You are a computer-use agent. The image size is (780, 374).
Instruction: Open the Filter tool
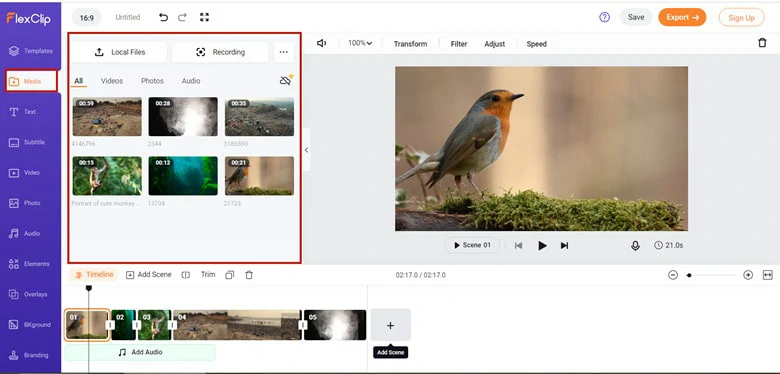pos(459,44)
